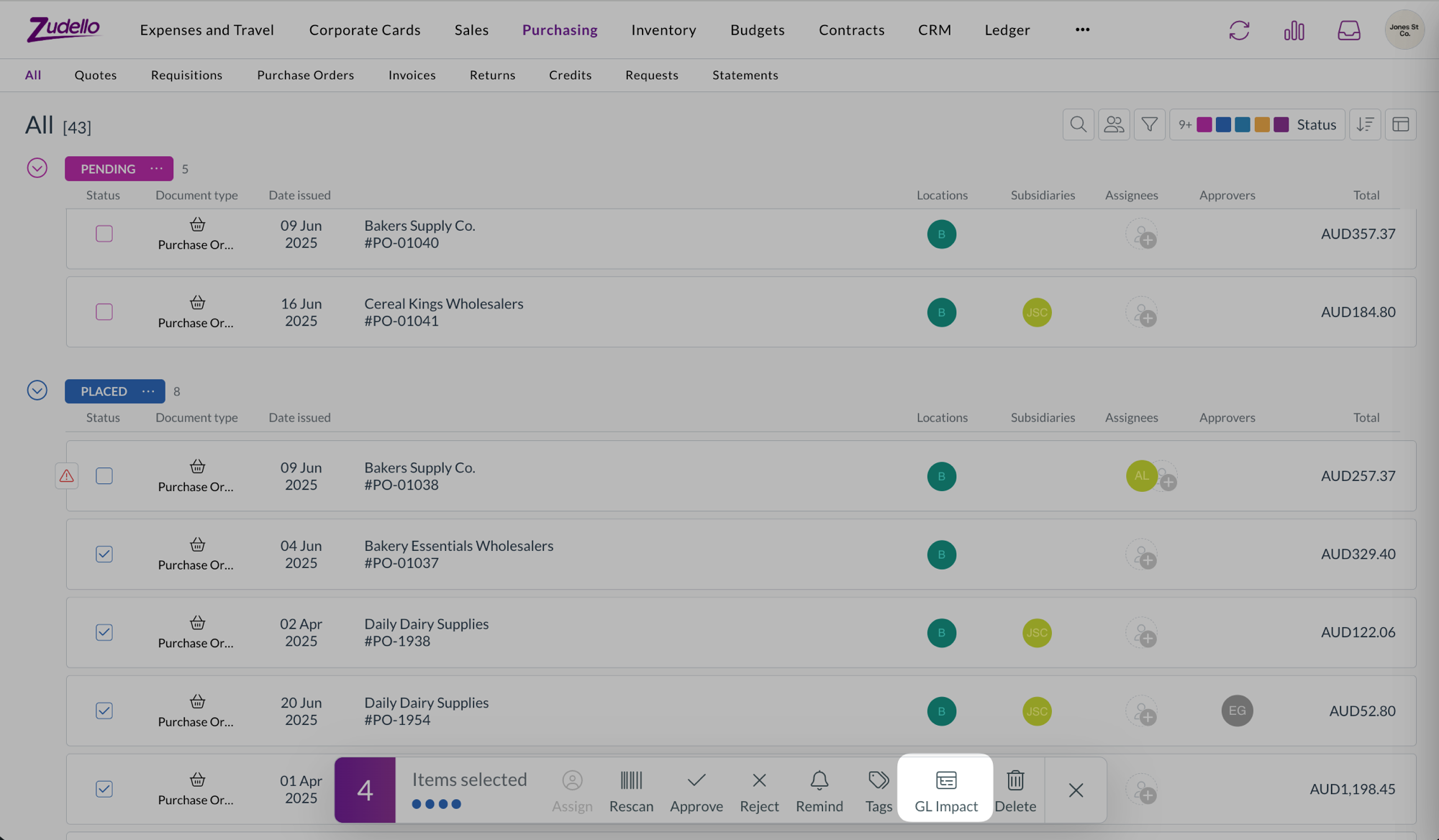Open Cereal Kings Wholesalers #PO-01041 row
This screenshot has height=840, width=1439.
point(741,312)
